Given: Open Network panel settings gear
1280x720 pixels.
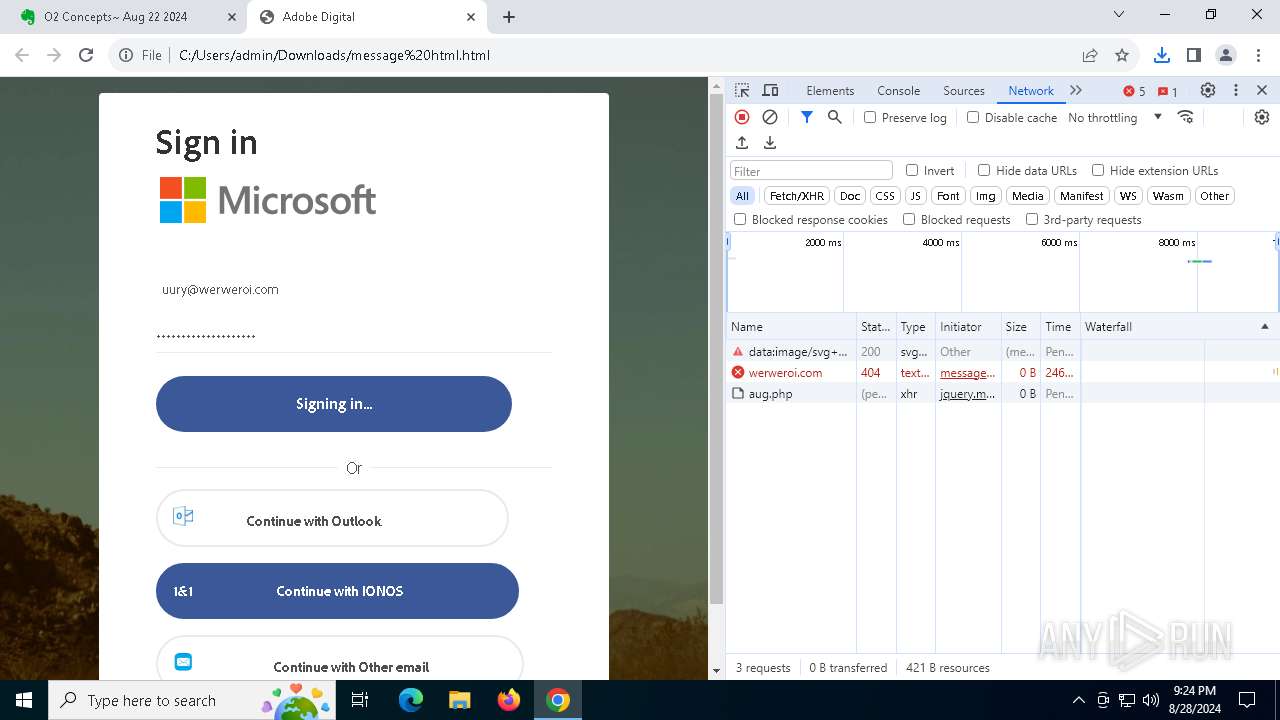Looking at the screenshot, I should 1262,117.
